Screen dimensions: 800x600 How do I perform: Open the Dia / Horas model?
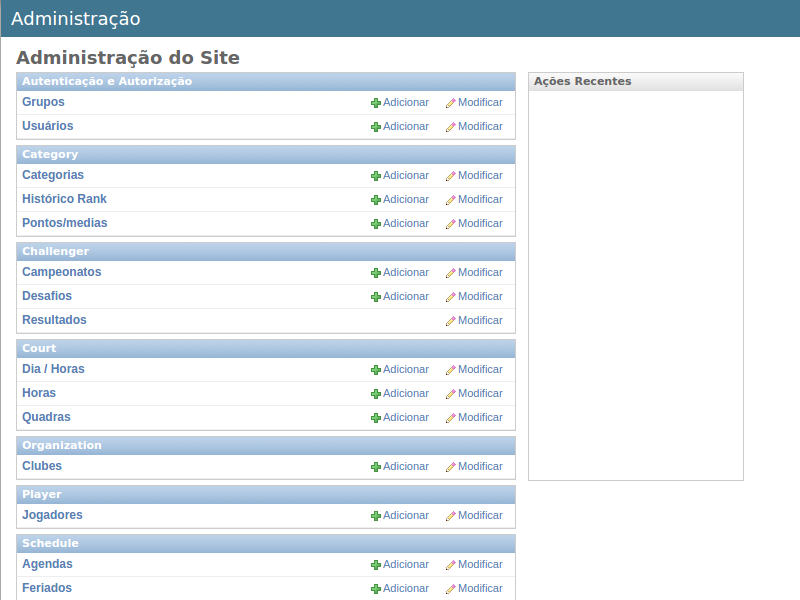click(x=53, y=369)
